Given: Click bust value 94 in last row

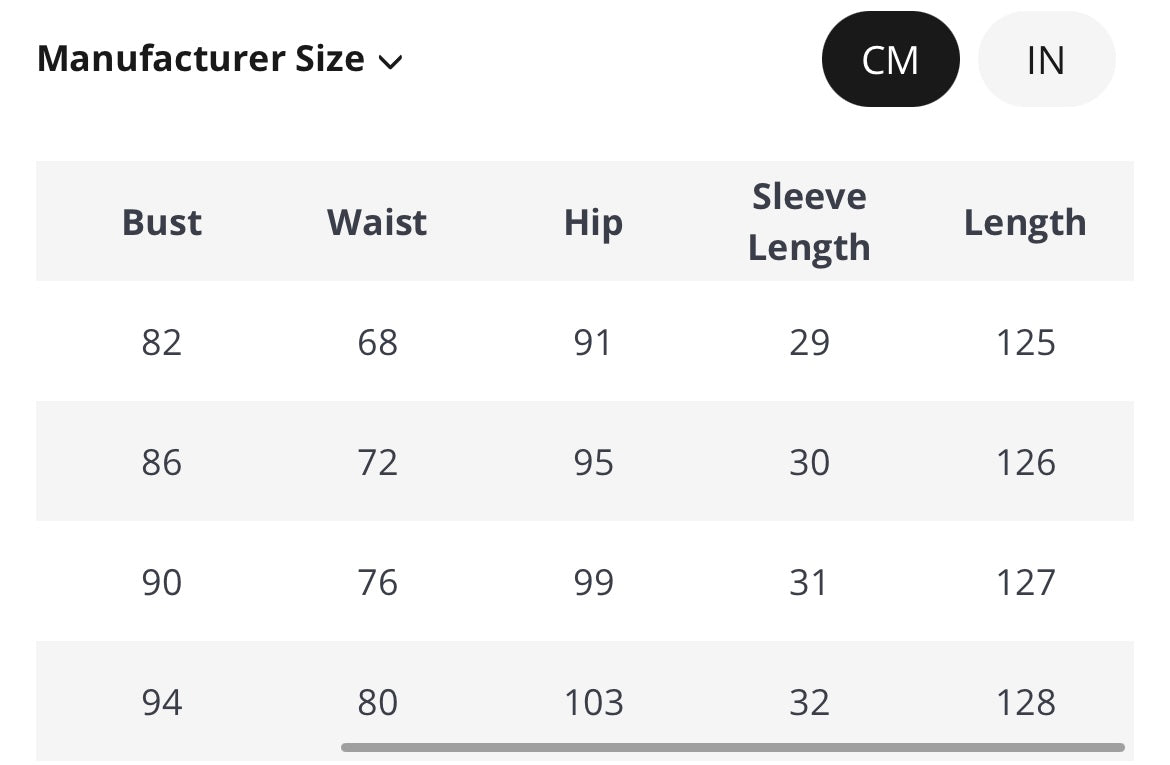Looking at the screenshot, I should click(162, 703).
